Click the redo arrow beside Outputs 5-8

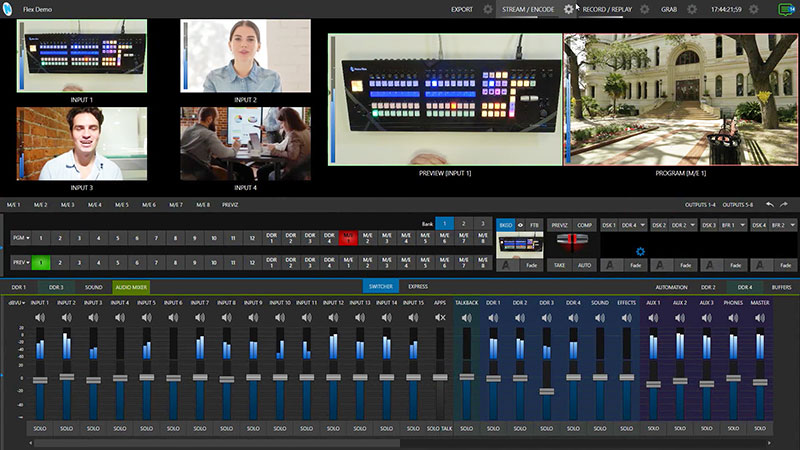(x=784, y=205)
